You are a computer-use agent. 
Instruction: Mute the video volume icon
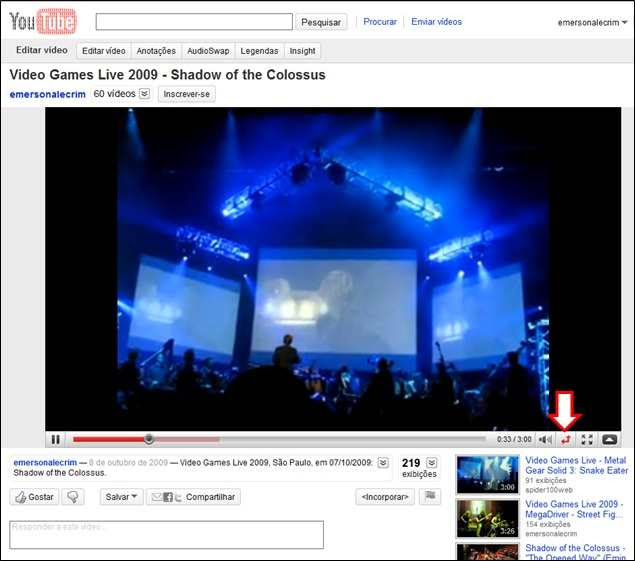545,439
